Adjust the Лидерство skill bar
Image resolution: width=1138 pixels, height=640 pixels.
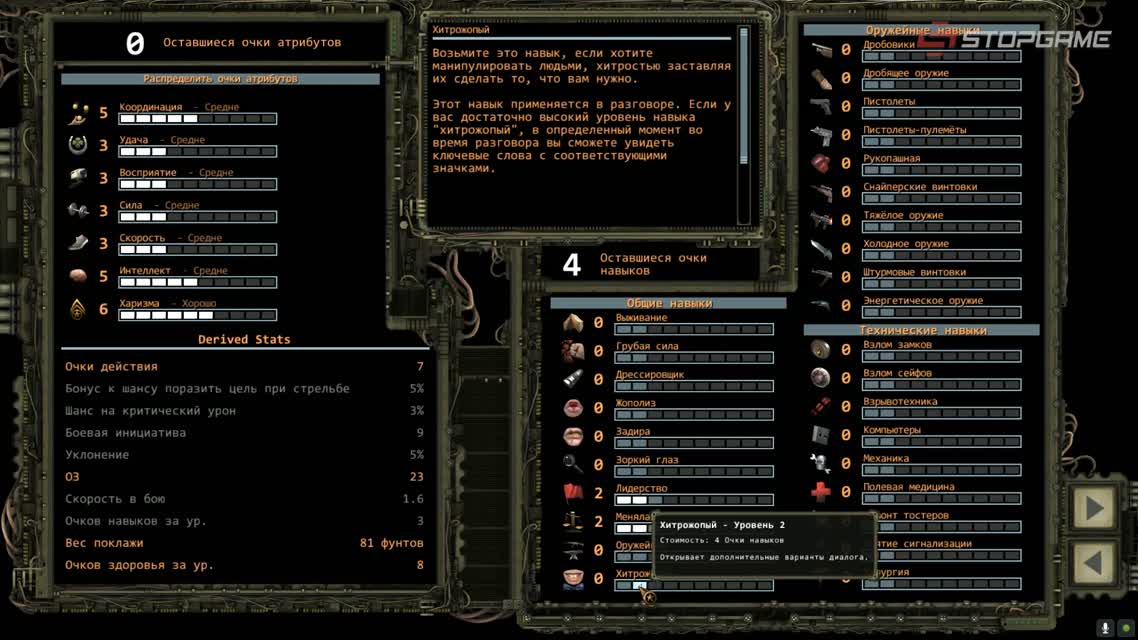point(694,500)
